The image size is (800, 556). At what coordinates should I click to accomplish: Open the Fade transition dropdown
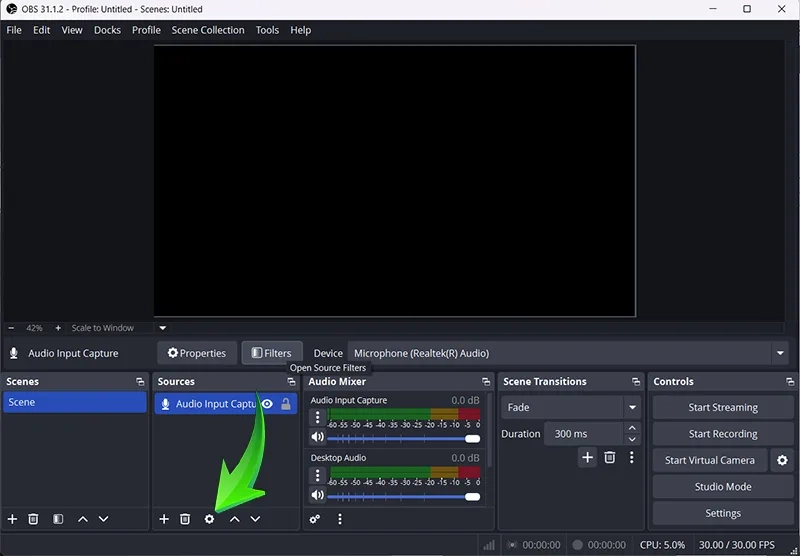pos(632,407)
